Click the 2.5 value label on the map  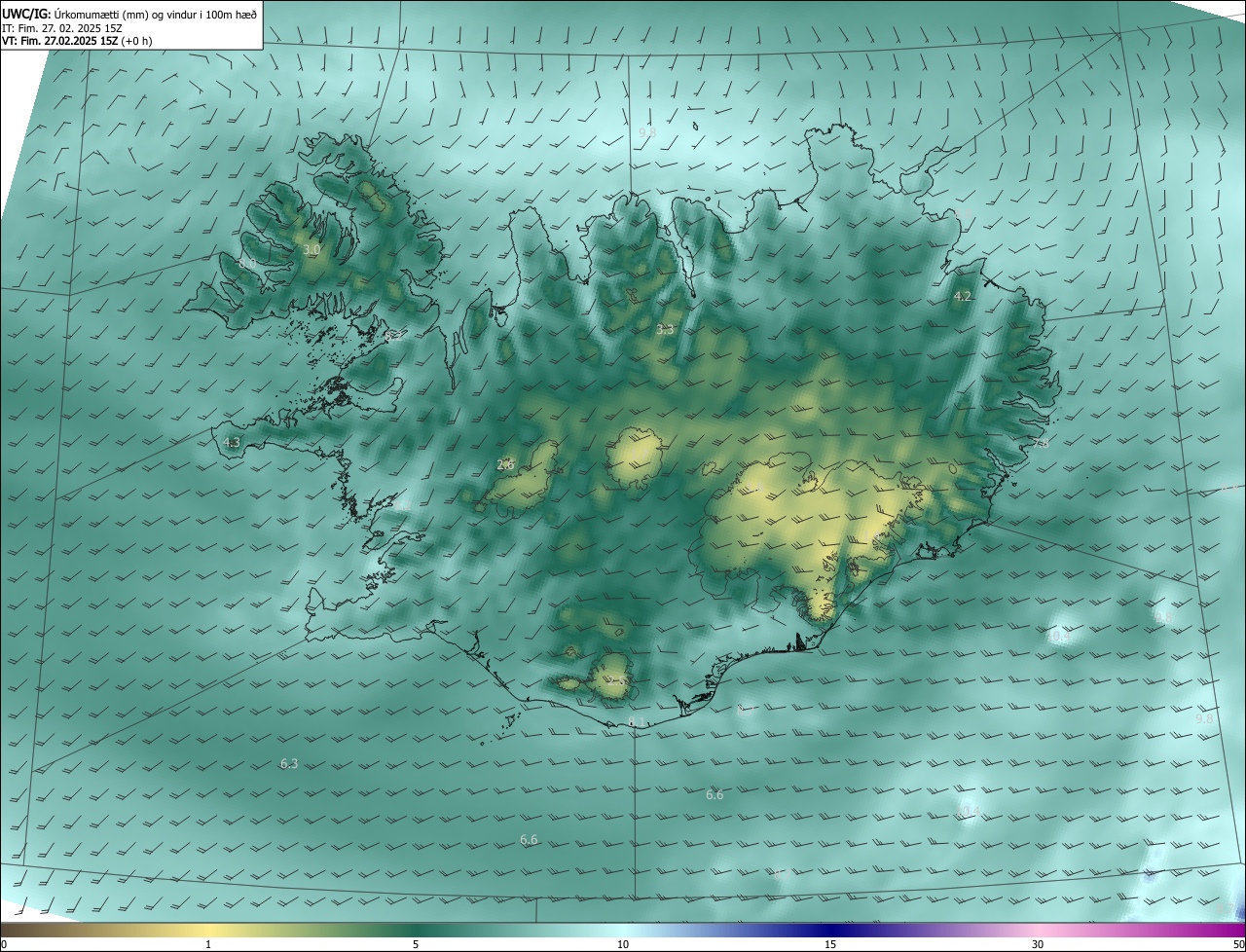point(619,680)
